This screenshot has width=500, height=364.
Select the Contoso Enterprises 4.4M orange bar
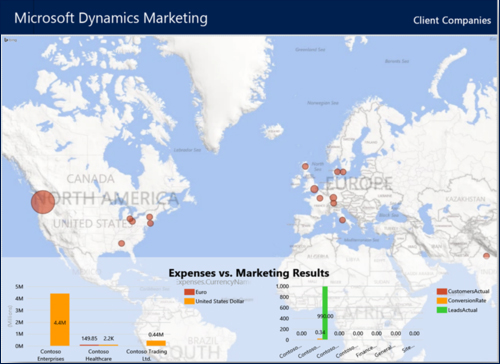pyautogui.click(x=60, y=320)
